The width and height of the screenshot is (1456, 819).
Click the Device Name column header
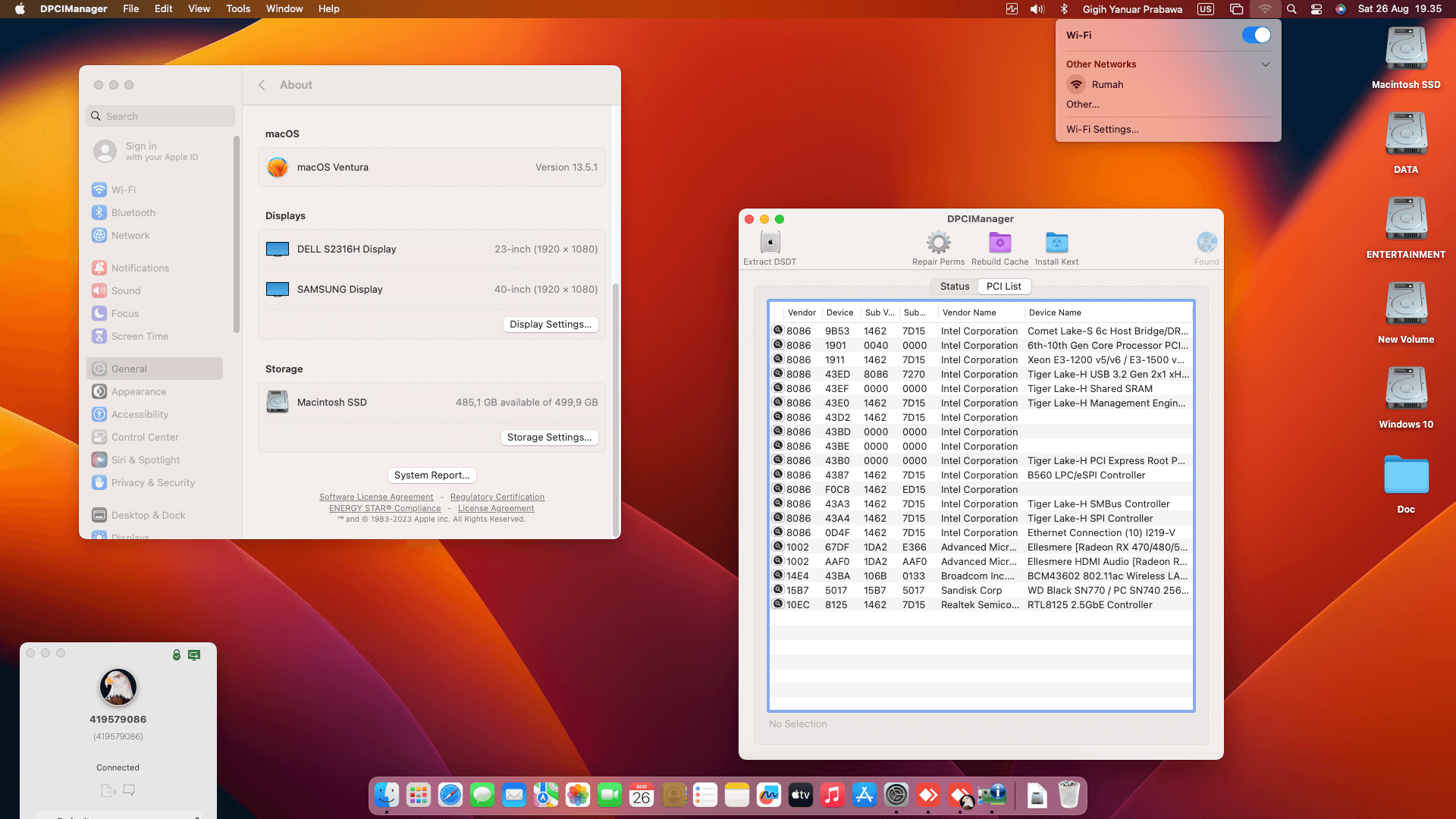[x=1054, y=312]
